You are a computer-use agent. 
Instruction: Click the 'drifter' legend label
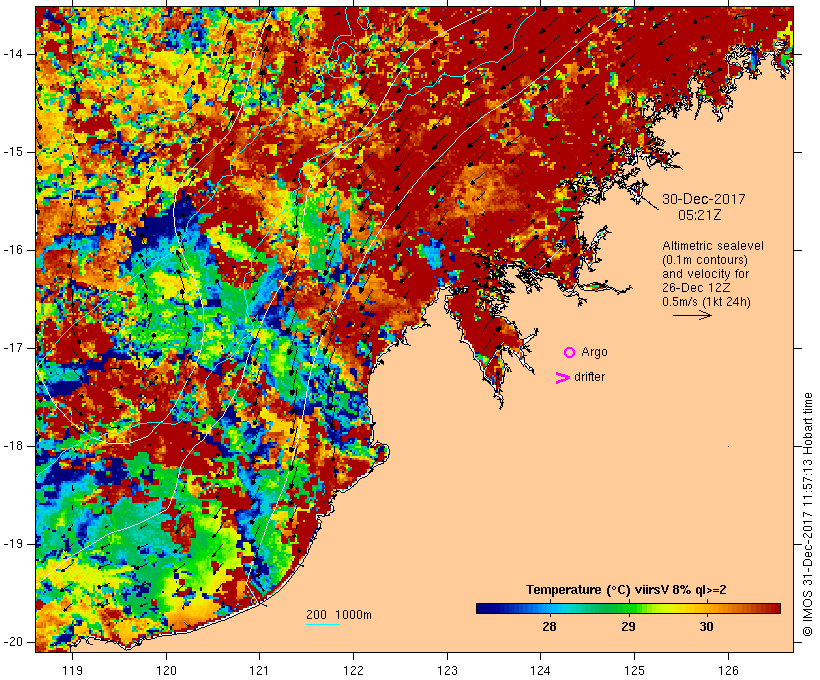point(589,377)
